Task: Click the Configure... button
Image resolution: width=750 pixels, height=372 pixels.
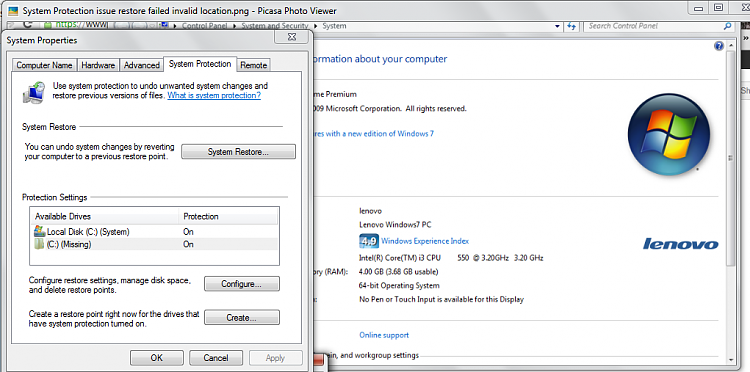Action: click(242, 284)
